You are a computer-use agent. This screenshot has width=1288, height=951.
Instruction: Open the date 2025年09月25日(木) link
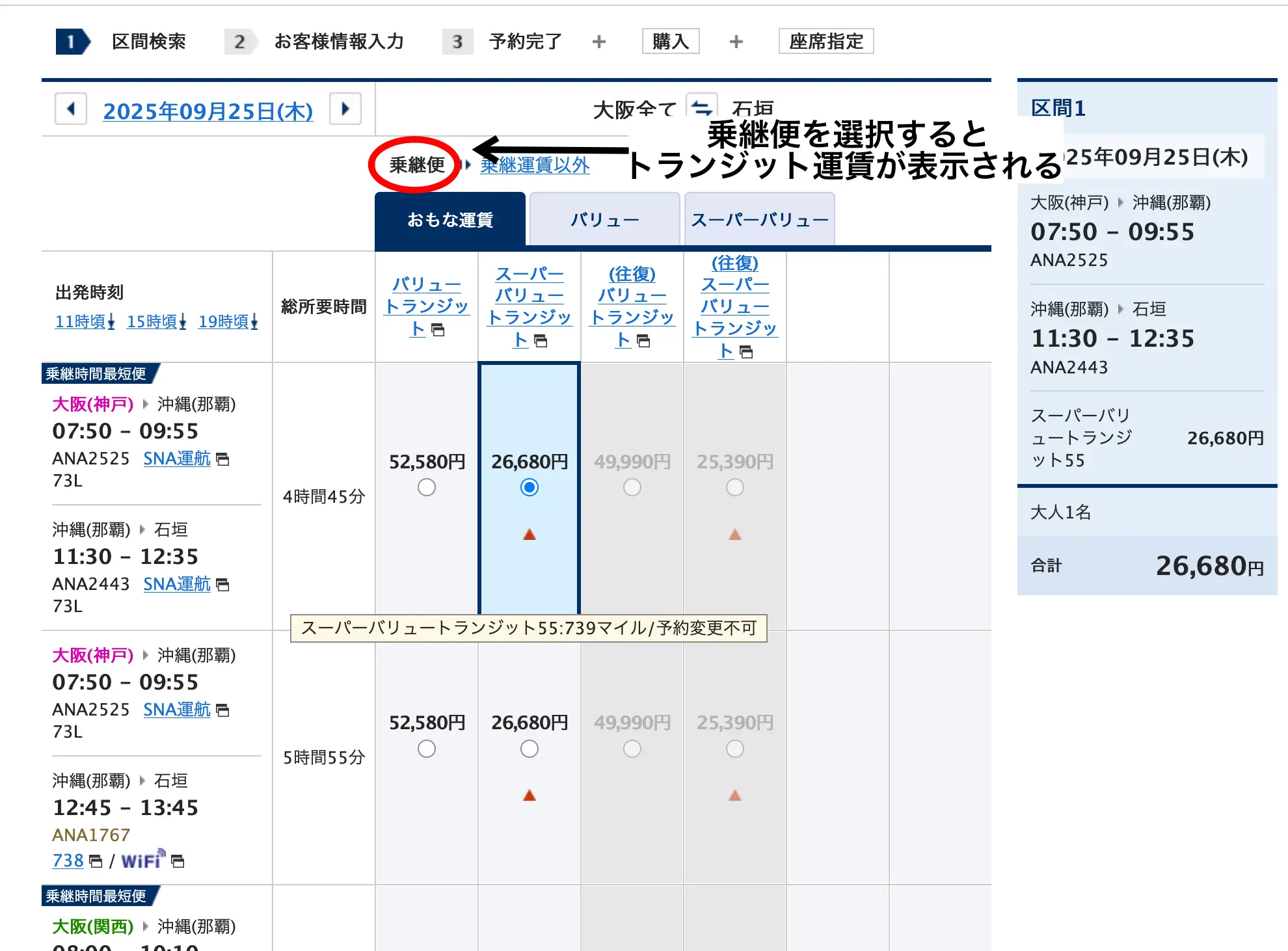pos(208,111)
